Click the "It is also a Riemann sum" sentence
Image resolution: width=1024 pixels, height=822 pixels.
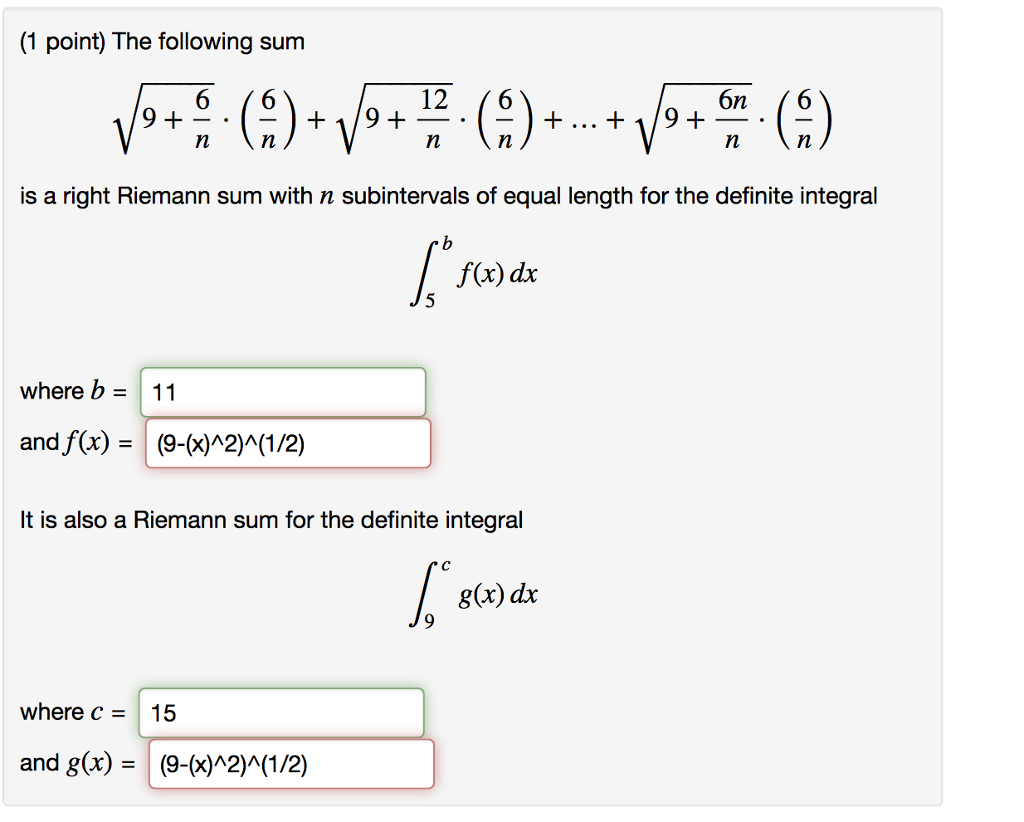click(x=271, y=520)
